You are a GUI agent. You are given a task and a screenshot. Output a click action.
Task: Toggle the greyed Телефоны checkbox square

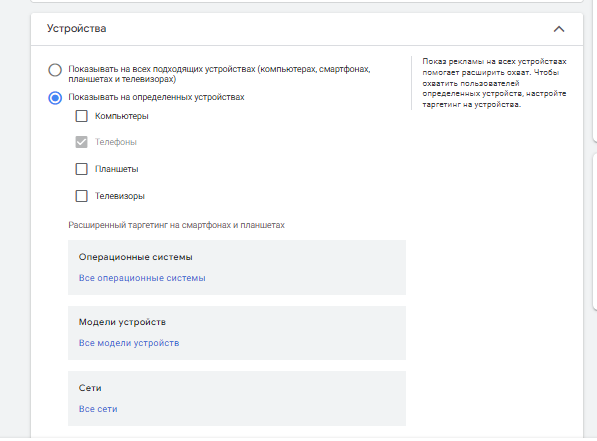pos(81,142)
